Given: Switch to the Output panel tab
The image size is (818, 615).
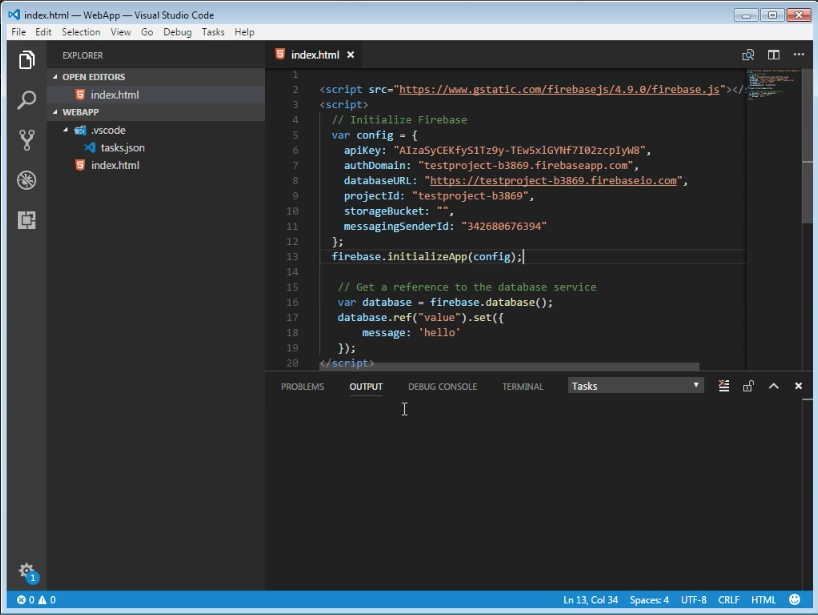Looking at the screenshot, I should pos(366,387).
